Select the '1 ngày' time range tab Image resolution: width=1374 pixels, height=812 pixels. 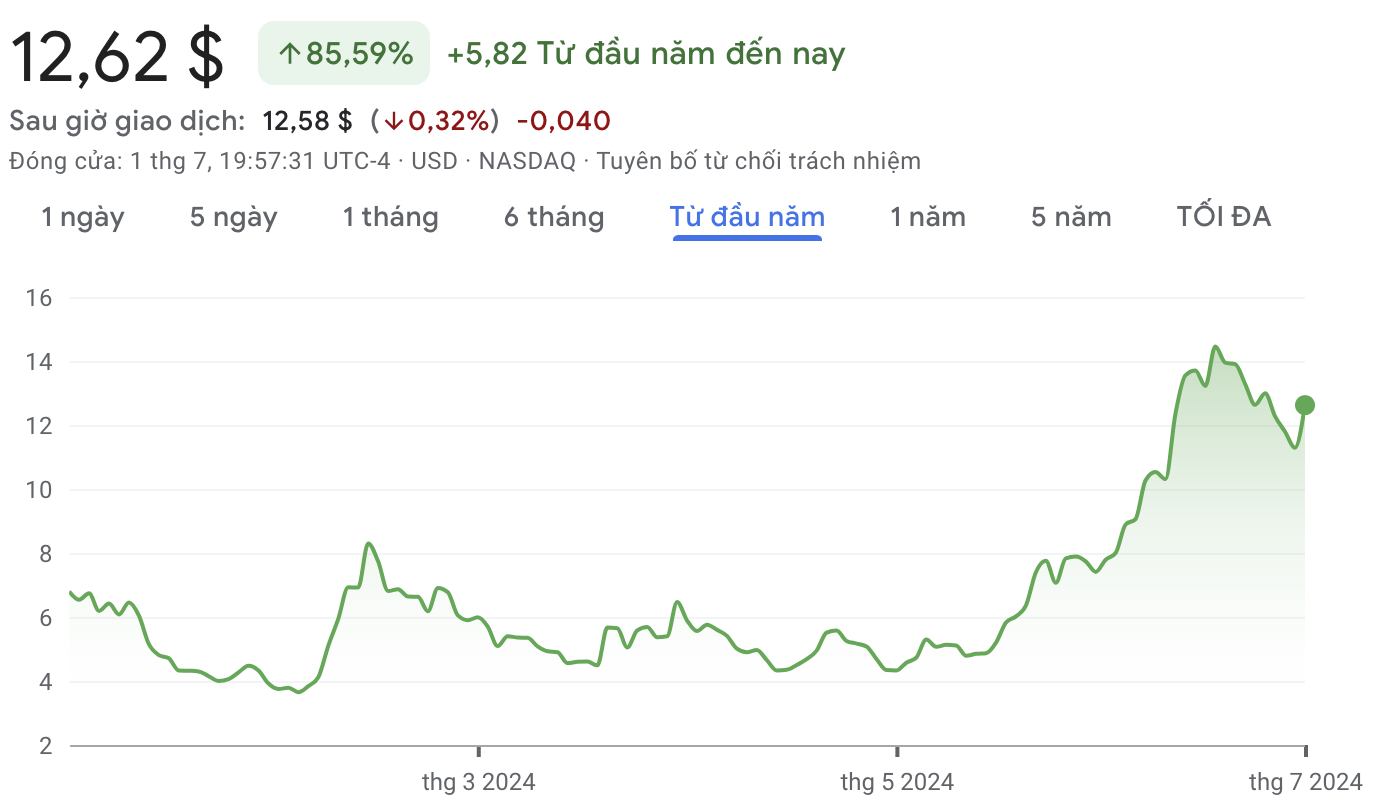[83, 217]
